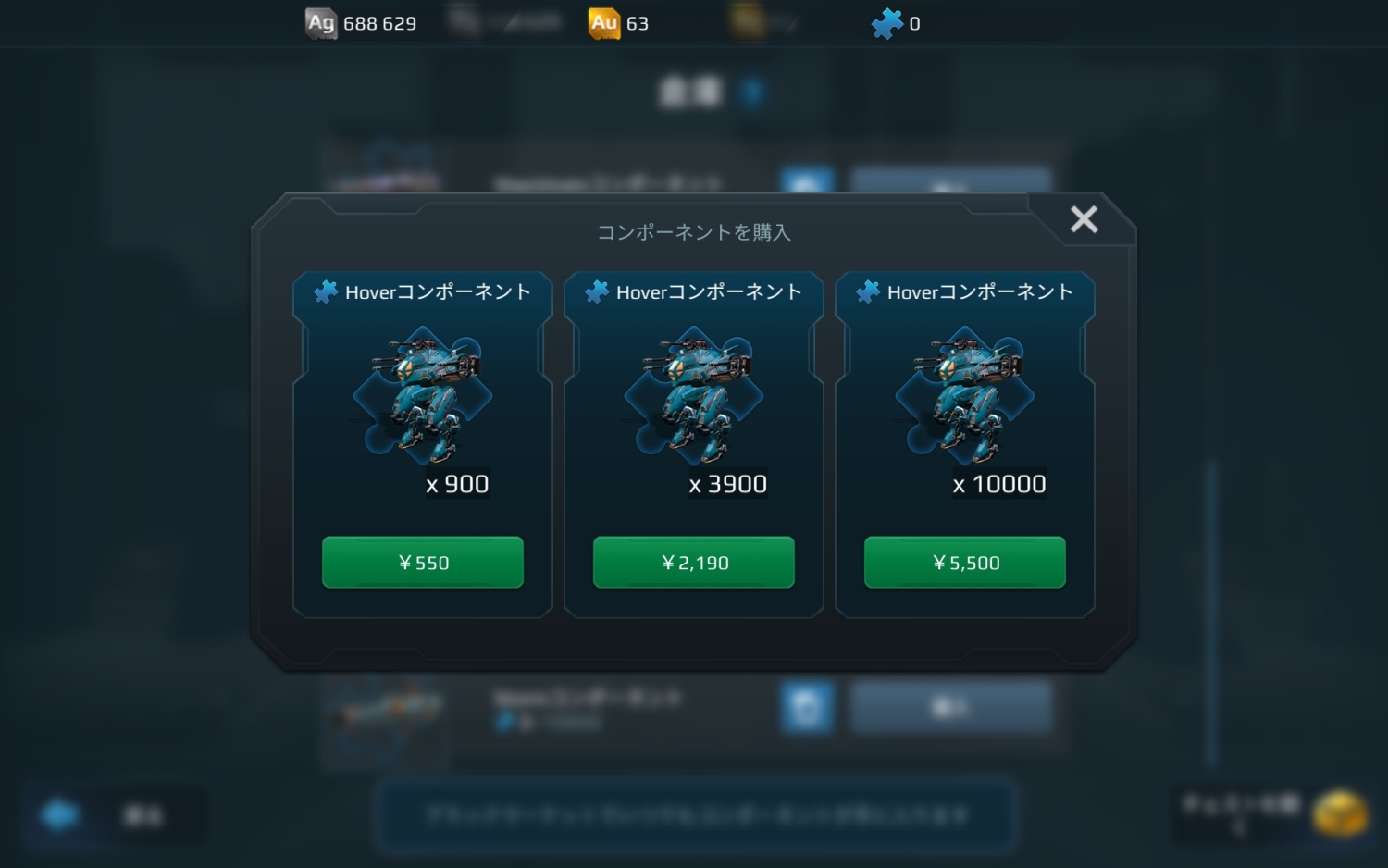
Task: Buy 3900 Hover components for ¥2,190
Action: (694, 562)
